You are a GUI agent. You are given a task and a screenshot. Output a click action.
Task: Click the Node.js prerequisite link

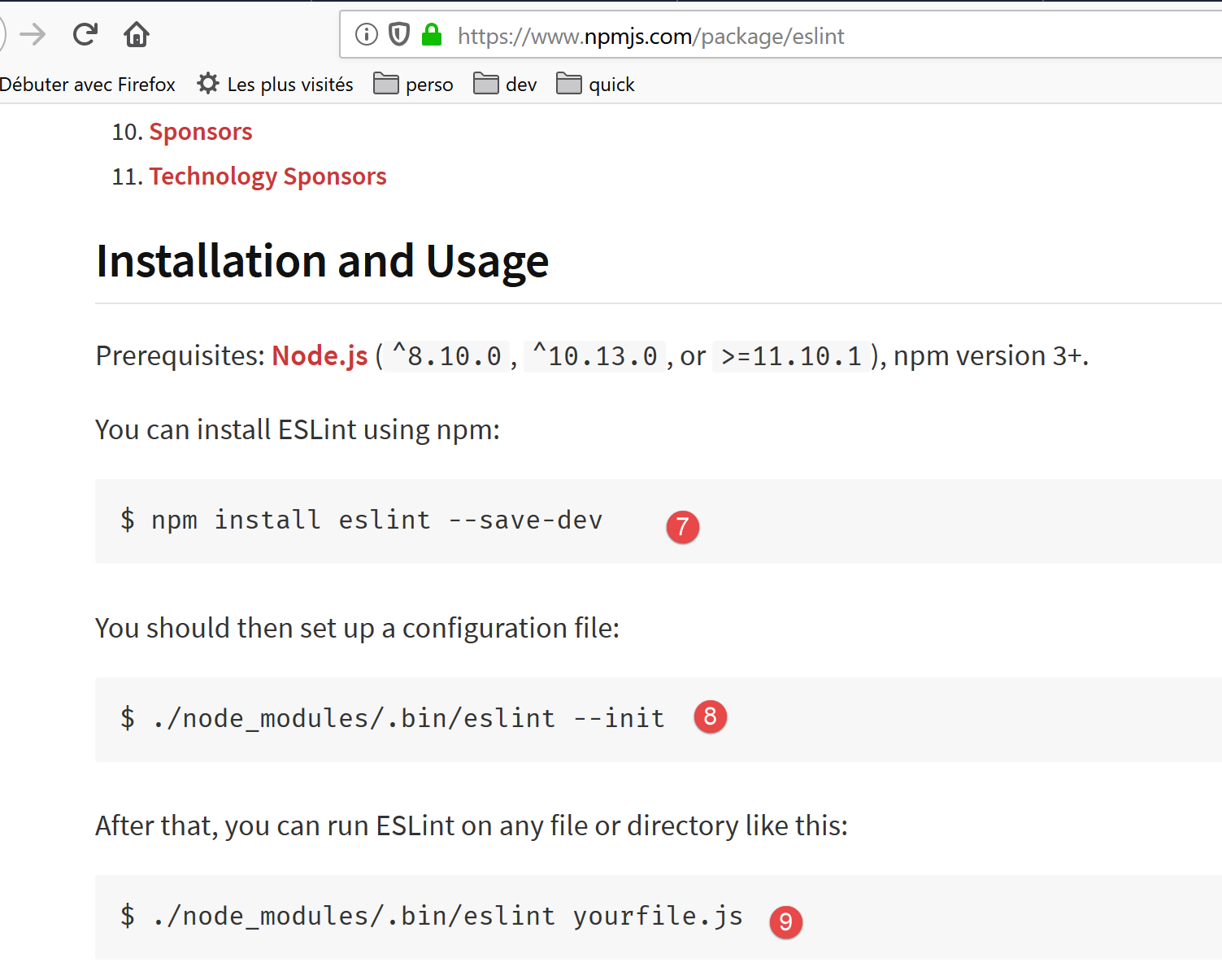(320, 356)
